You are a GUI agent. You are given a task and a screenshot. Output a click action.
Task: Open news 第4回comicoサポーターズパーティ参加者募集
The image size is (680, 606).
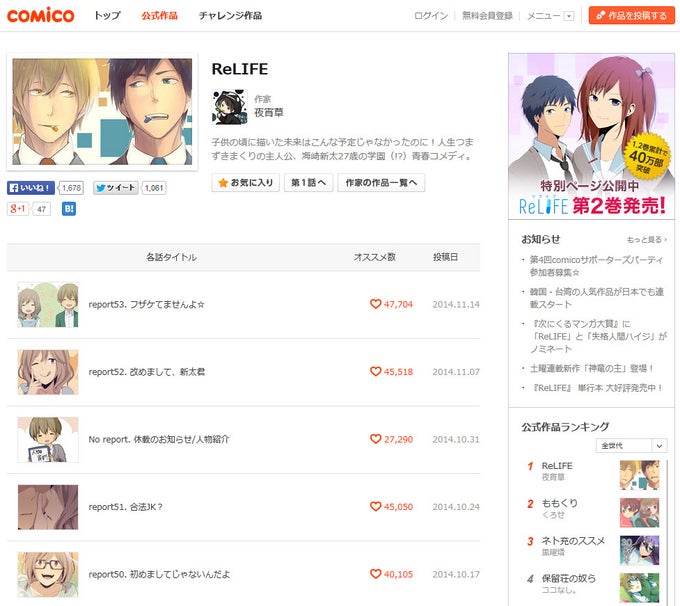click(596, 266)
